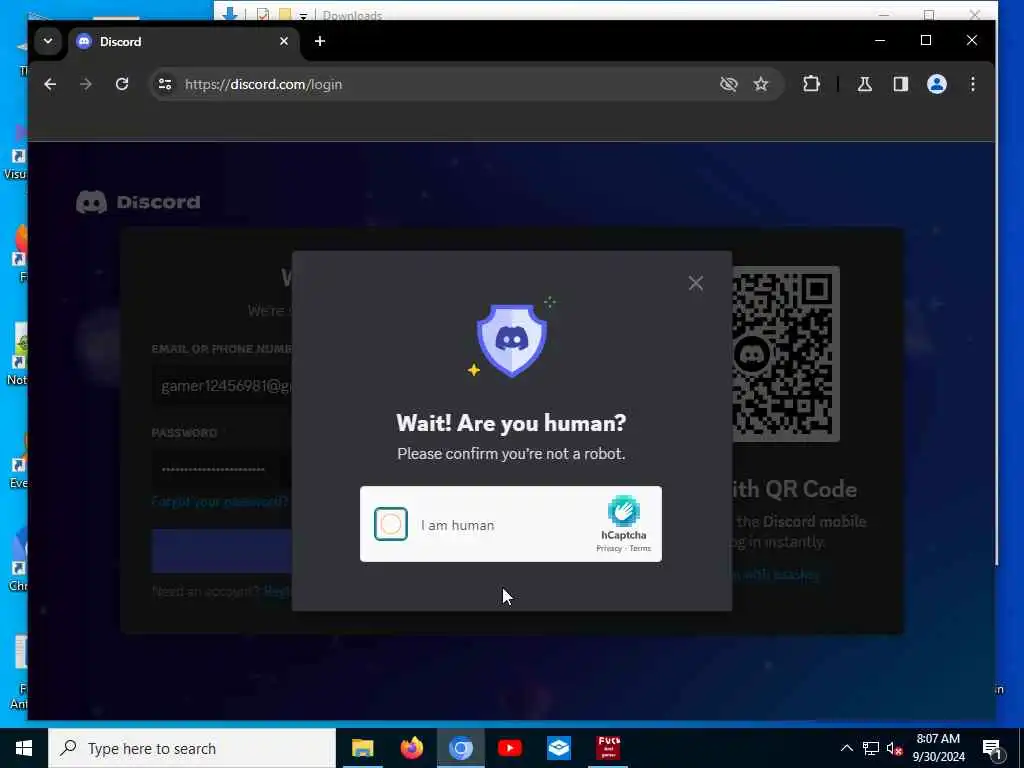Viewport: 1024px width, 768px height.
Task: Open YouTube from taskbar
Action: pyautogui.click(x=509, y=748)
